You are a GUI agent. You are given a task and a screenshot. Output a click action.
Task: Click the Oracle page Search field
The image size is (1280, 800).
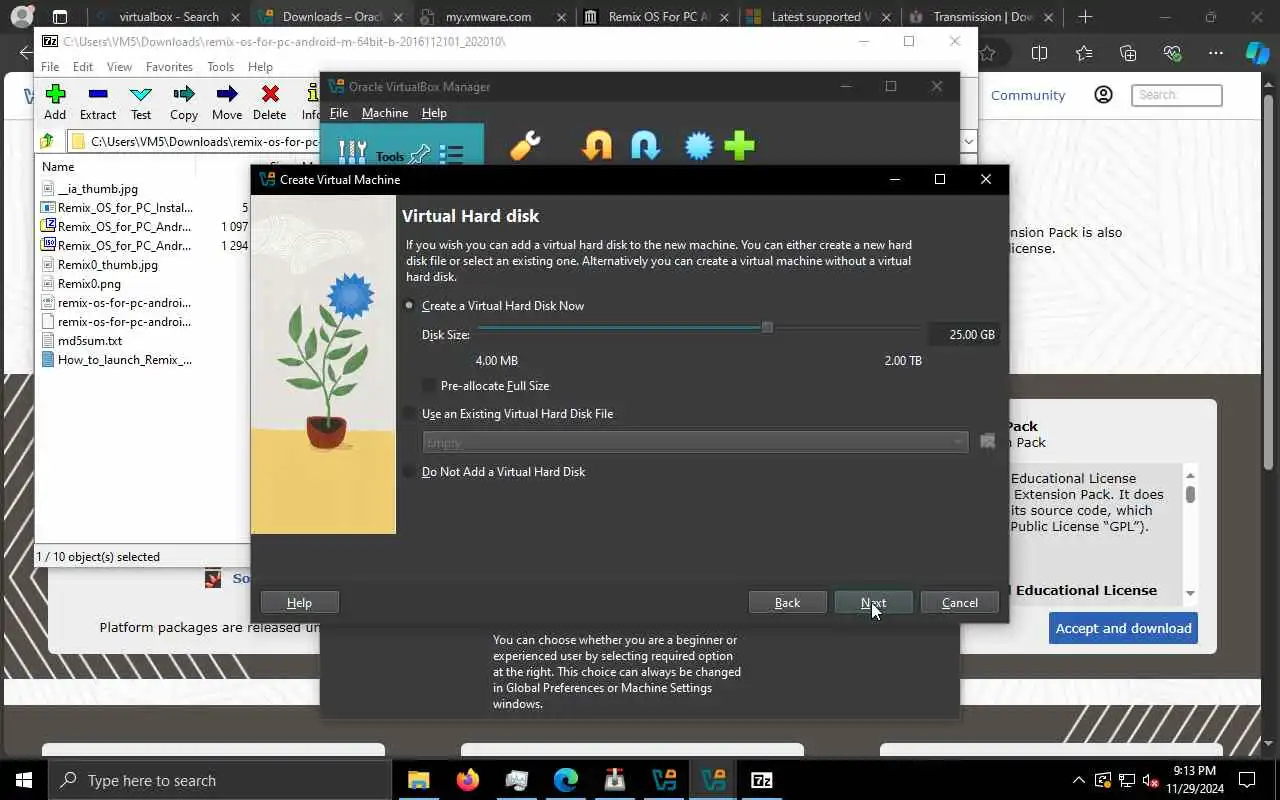click(x=1177, y=95)
